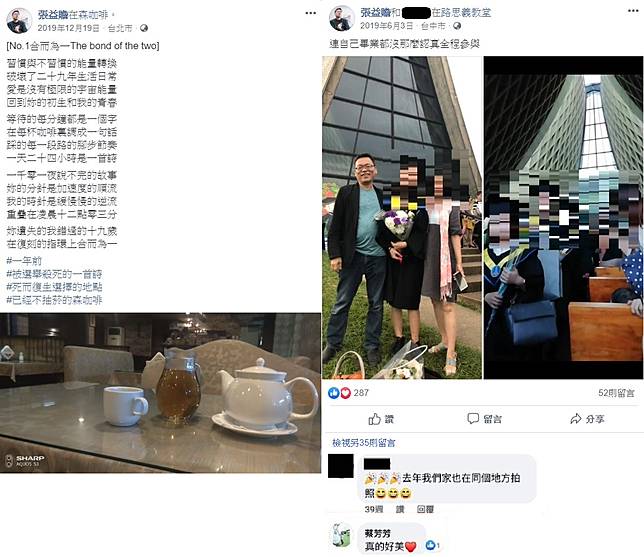This screenshot has height=557, width=644.
Task: Open the left post's three-dot options menu
Action: point(310,13)
